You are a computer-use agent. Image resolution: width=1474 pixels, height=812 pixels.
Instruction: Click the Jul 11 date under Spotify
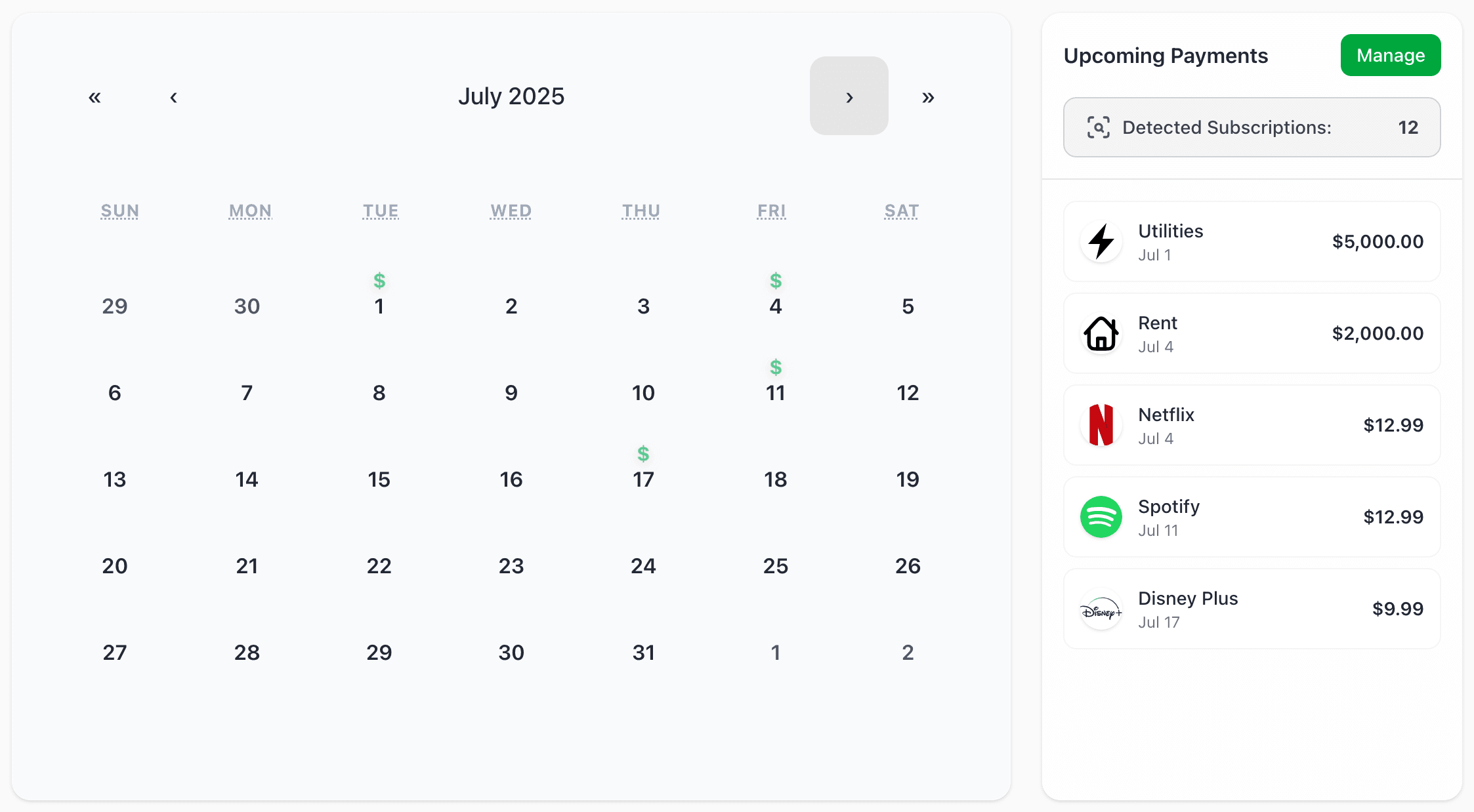coord(1158,531)
